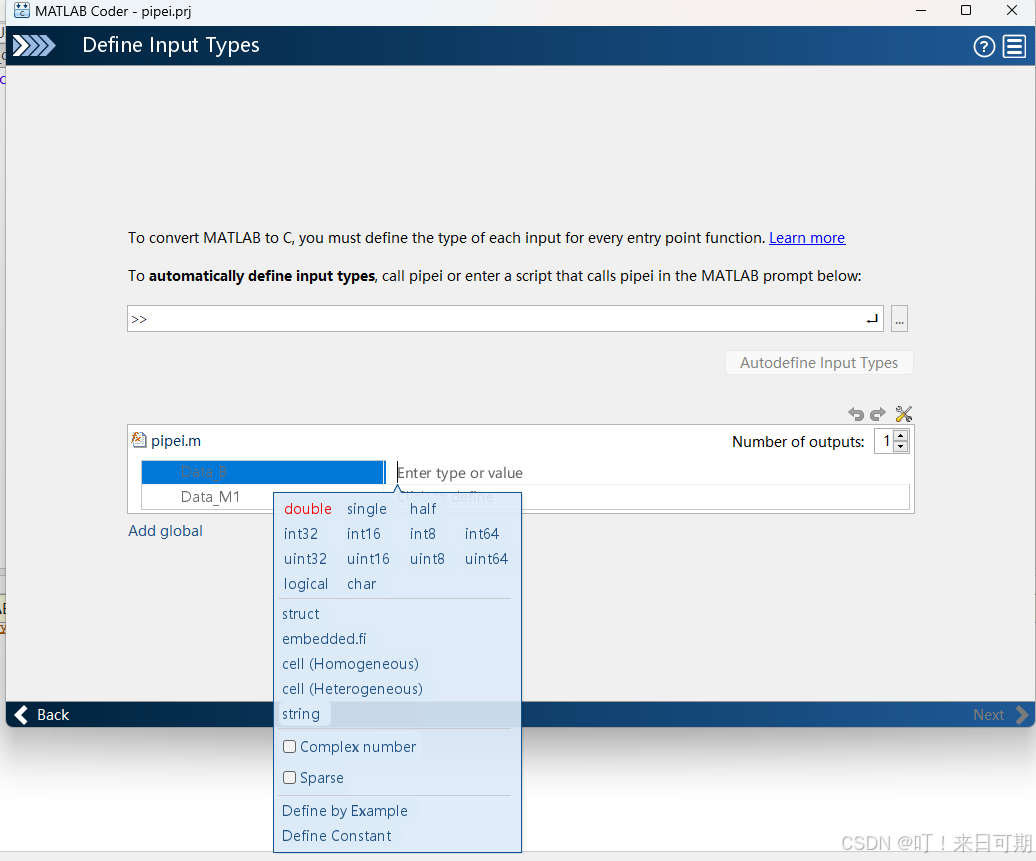Choose logical type option
Viewport: 1036px width, 861px height.
click(306, 584)
